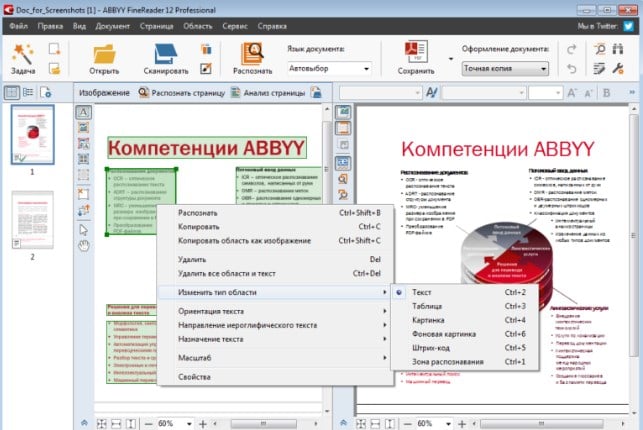This screenshot has width=643, height=430.
Task: Fit to width icon in image pane bottom bar
Action: click(x=116, y=424)
